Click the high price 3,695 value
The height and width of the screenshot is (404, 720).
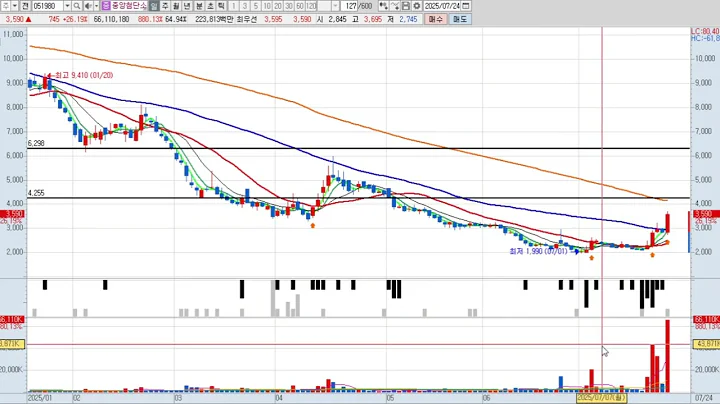[372, 19]
